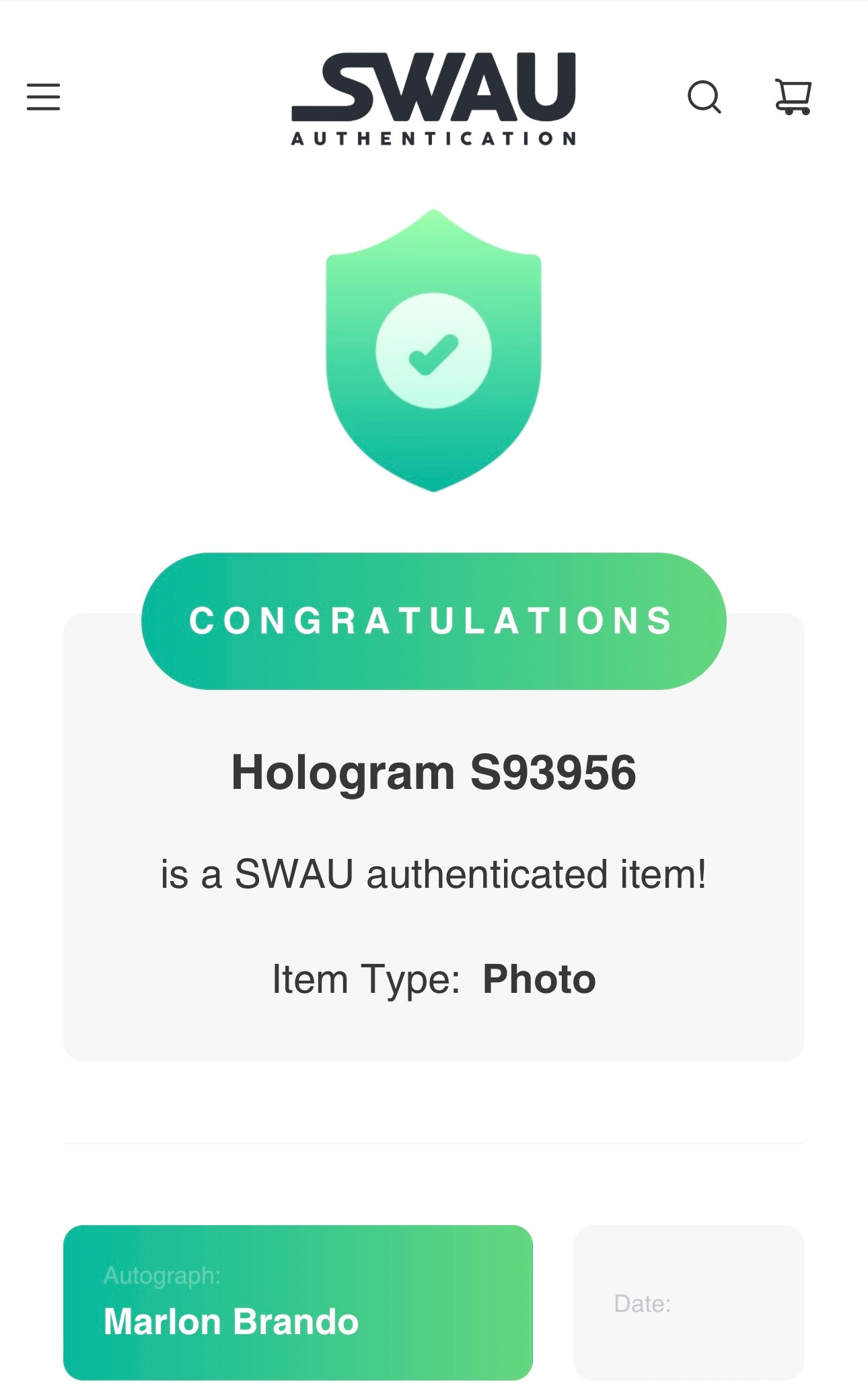Click the 'Date:' label text
The height and width of the screenshot is (1390, 868).
pos(643,1304)
